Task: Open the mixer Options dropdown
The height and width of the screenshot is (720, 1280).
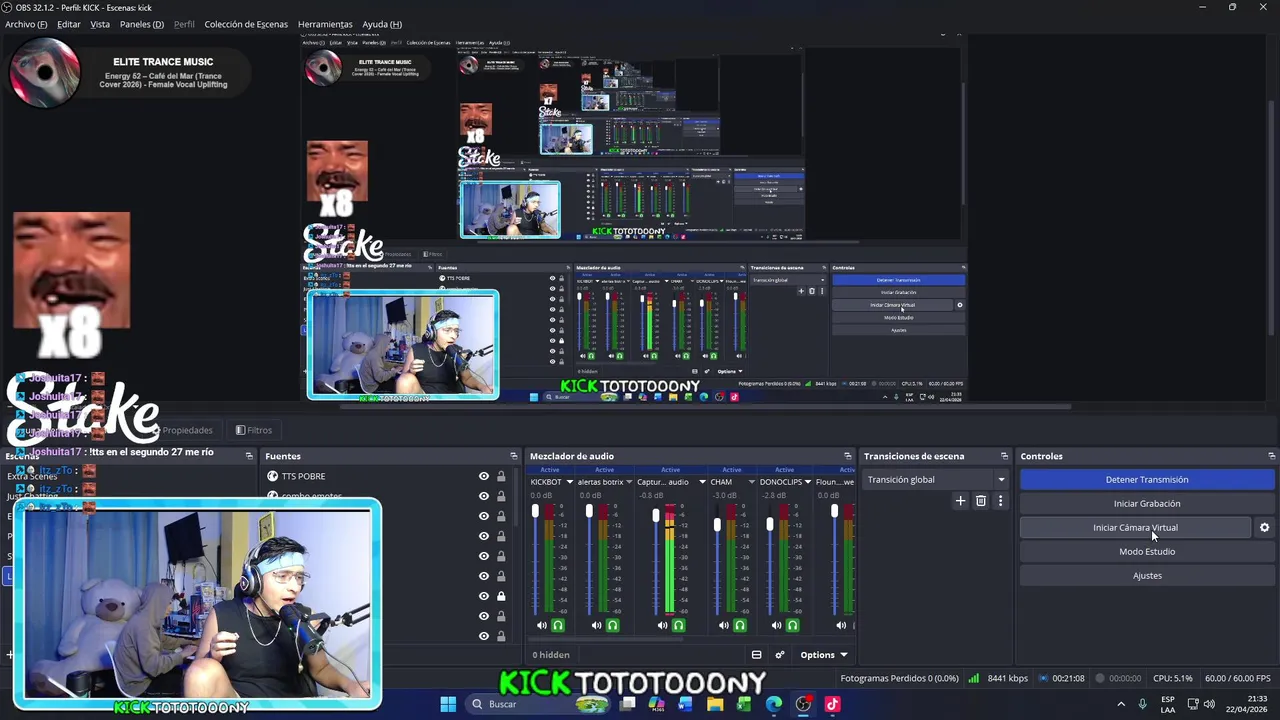Action: pos(824,655)
